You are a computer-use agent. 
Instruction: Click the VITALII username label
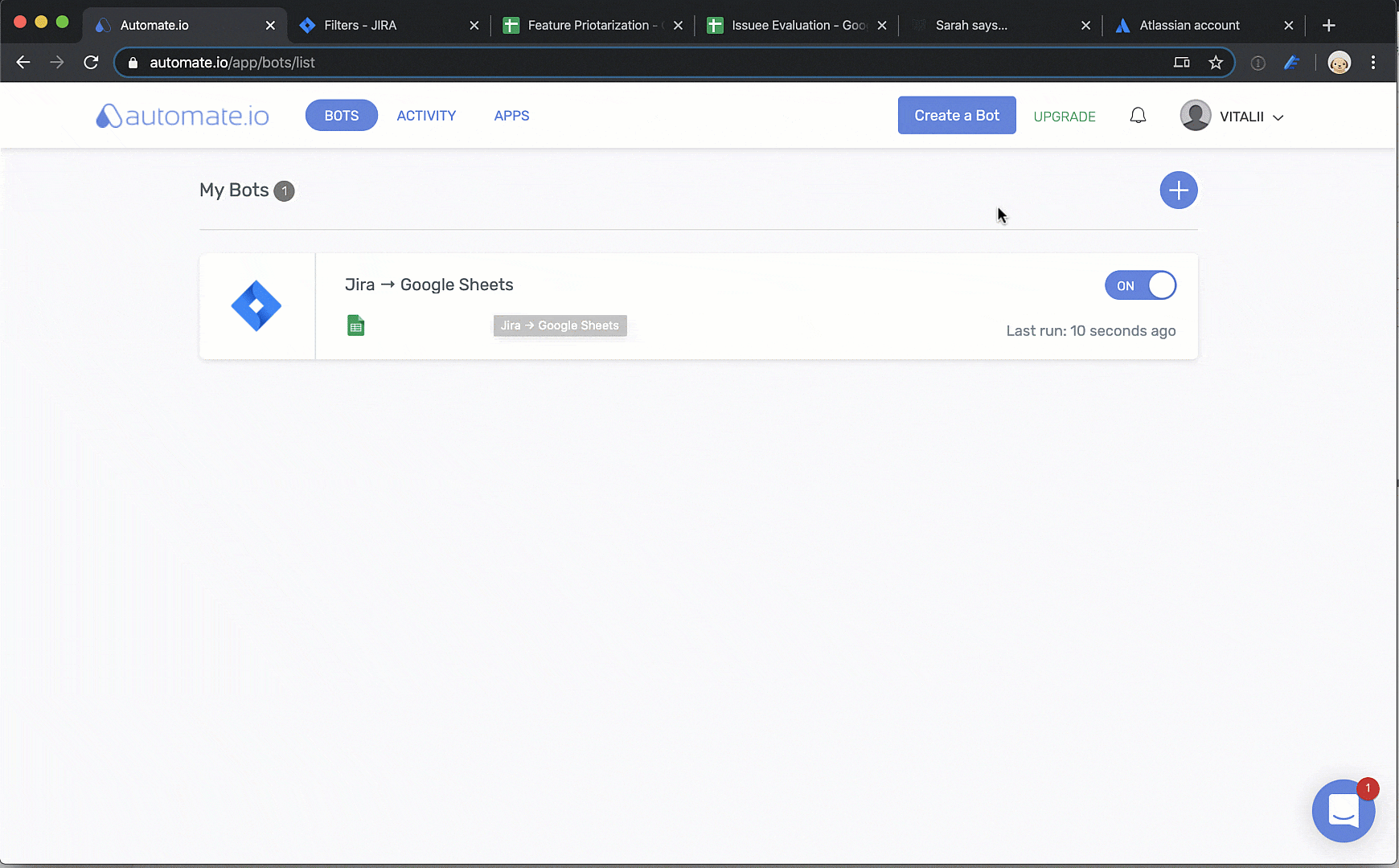(x=1241, y=117)
